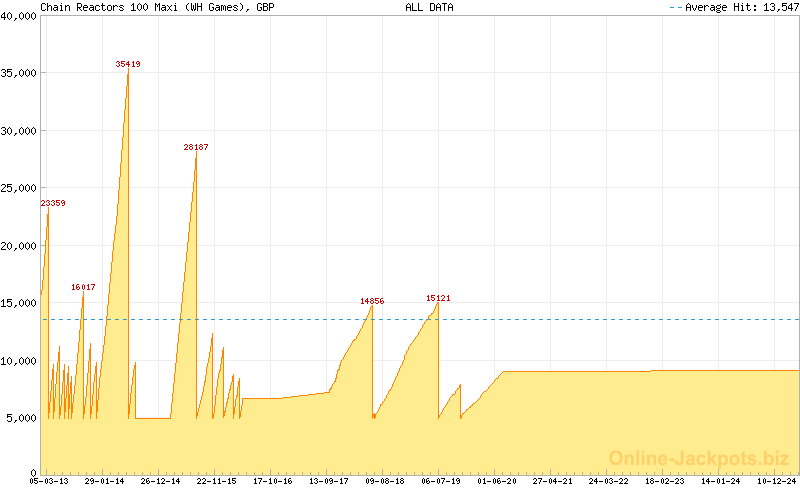Click the 28187 peak value label

click(196, 147)
